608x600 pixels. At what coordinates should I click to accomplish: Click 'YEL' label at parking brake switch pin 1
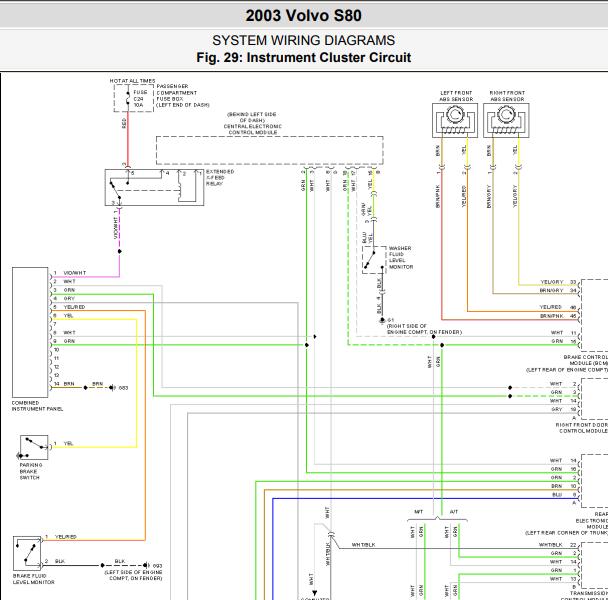[x=69, y=443]
